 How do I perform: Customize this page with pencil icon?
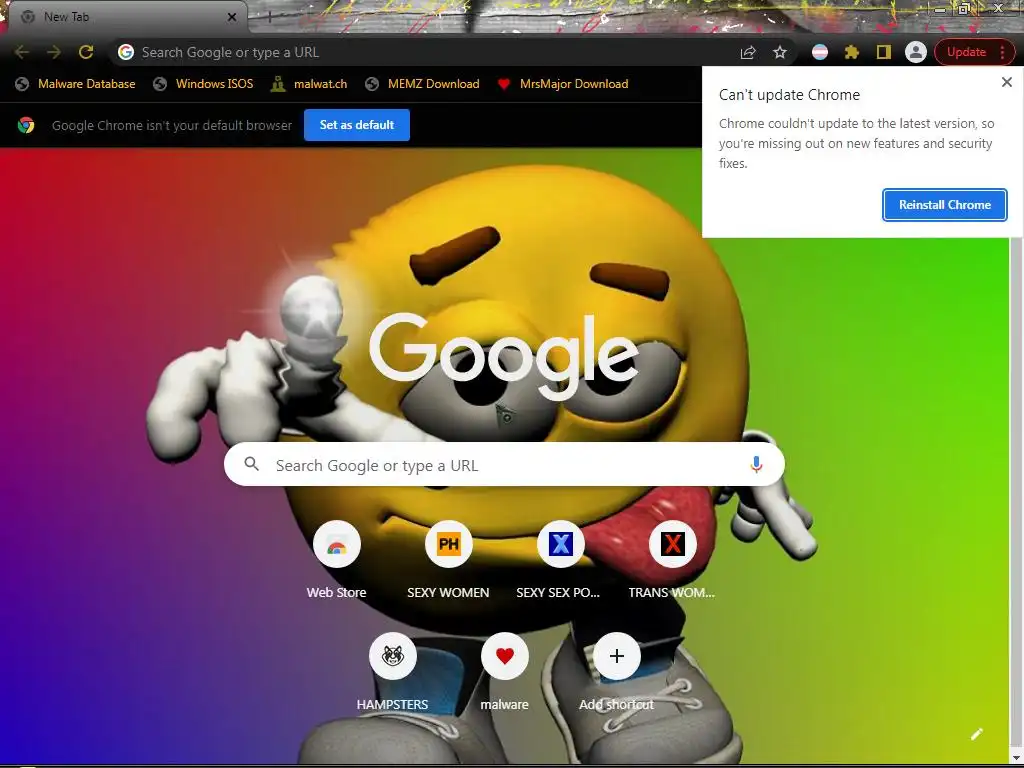(976, 734)
